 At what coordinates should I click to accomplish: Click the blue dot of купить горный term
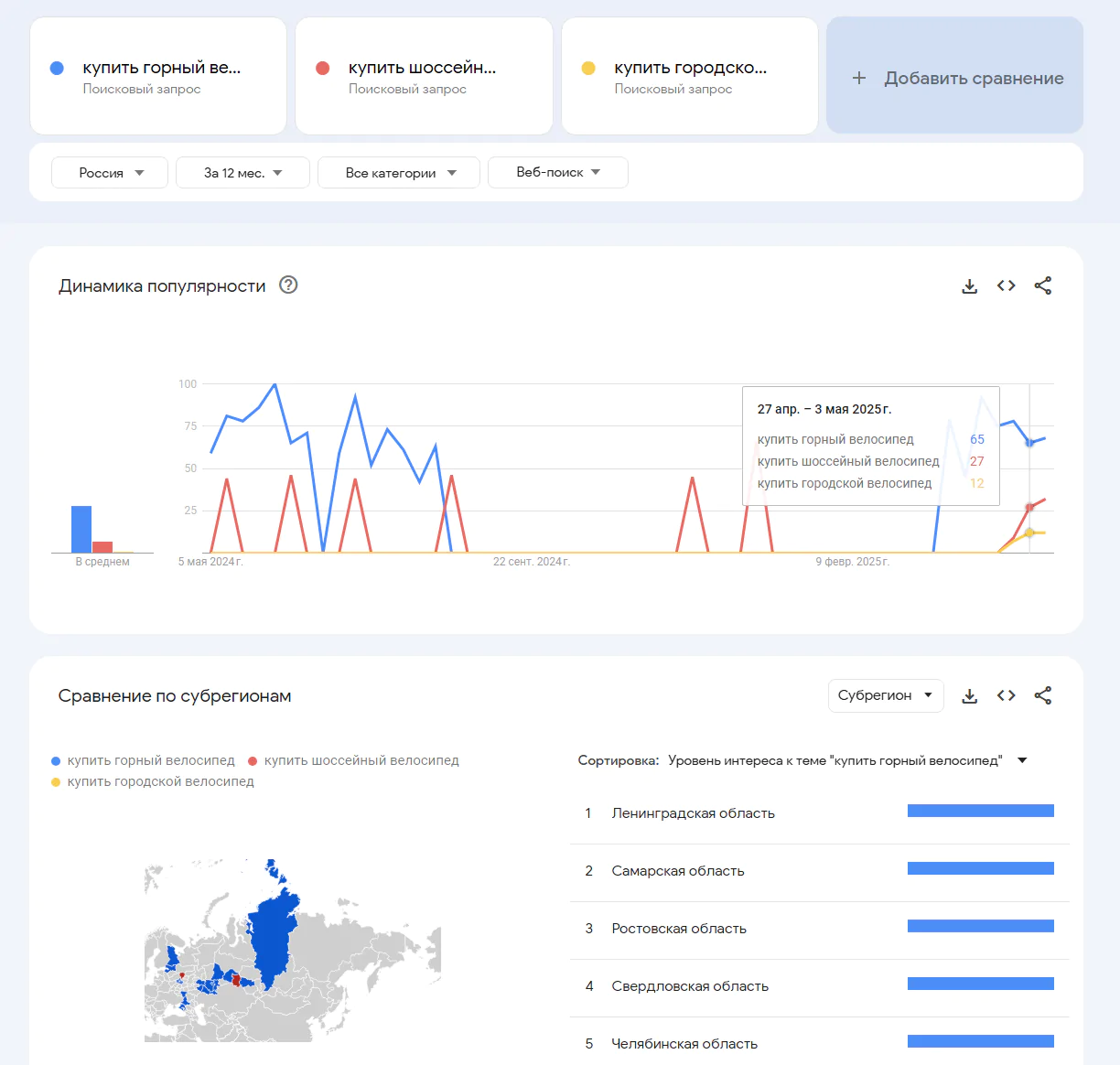click(57, 68)
